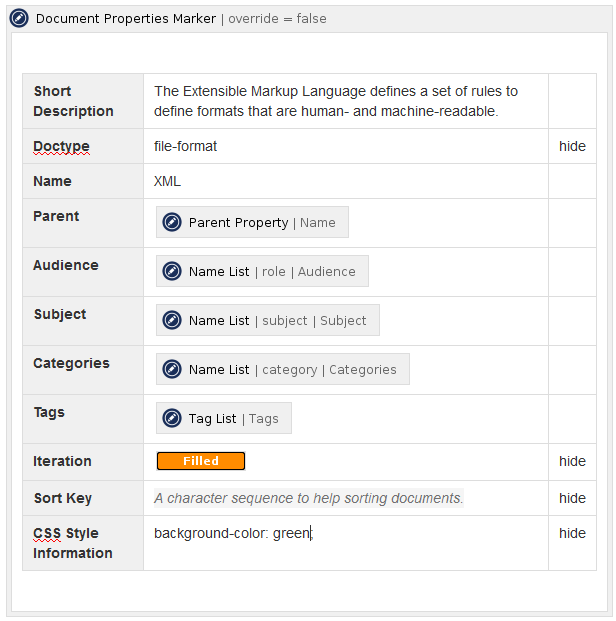
Task: Click the 'hide' control in Iteration row
Action: [x=572, y=461]
